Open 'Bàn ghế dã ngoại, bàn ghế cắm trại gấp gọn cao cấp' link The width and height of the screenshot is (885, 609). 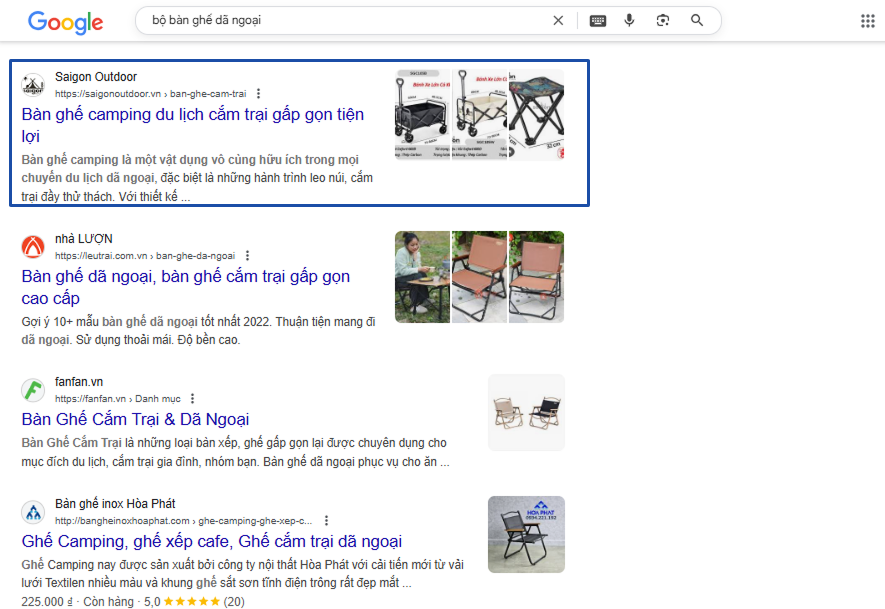(x=186, y=287)
